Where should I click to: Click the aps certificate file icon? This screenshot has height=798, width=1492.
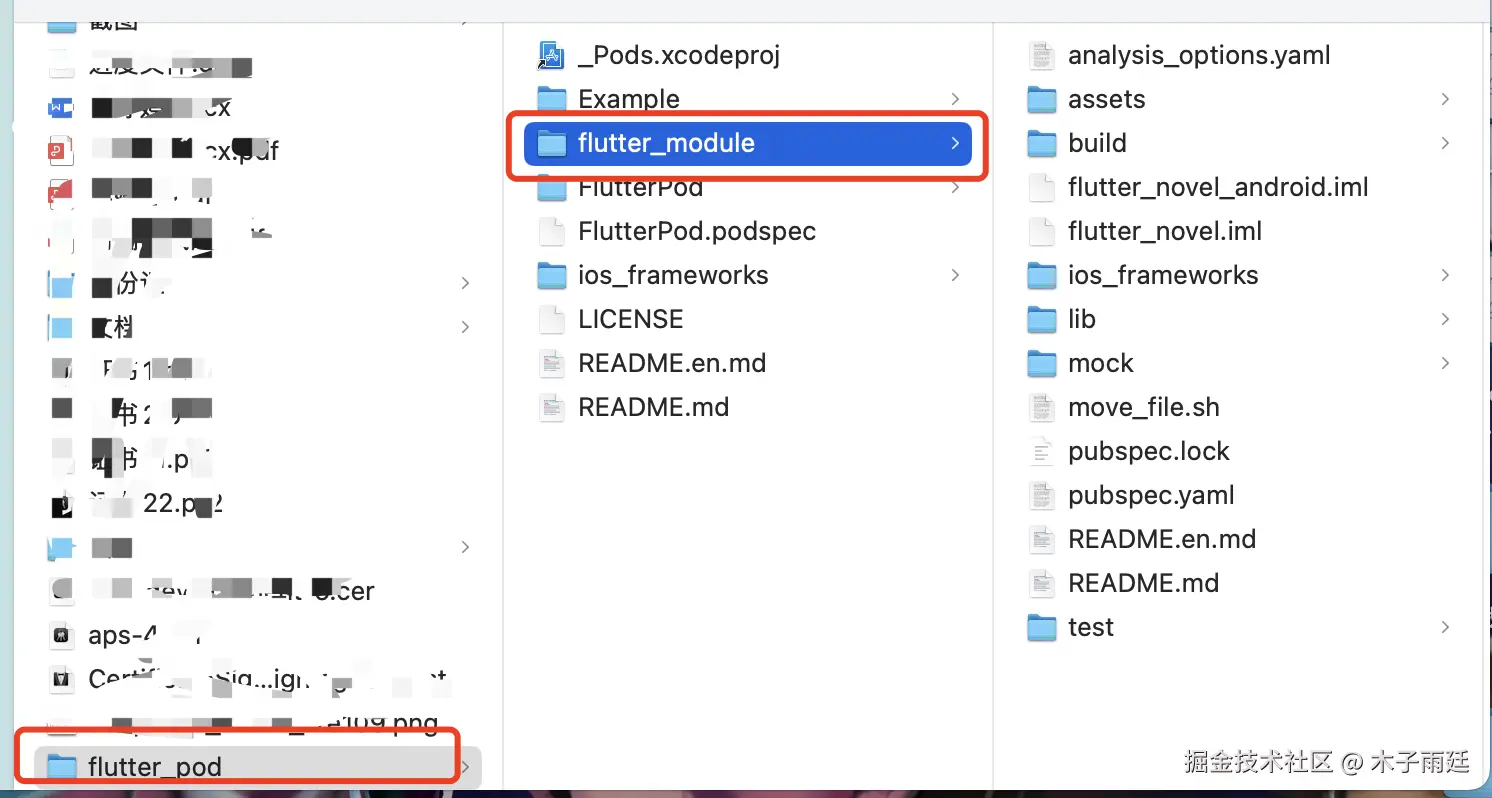[x=62, y=635]
